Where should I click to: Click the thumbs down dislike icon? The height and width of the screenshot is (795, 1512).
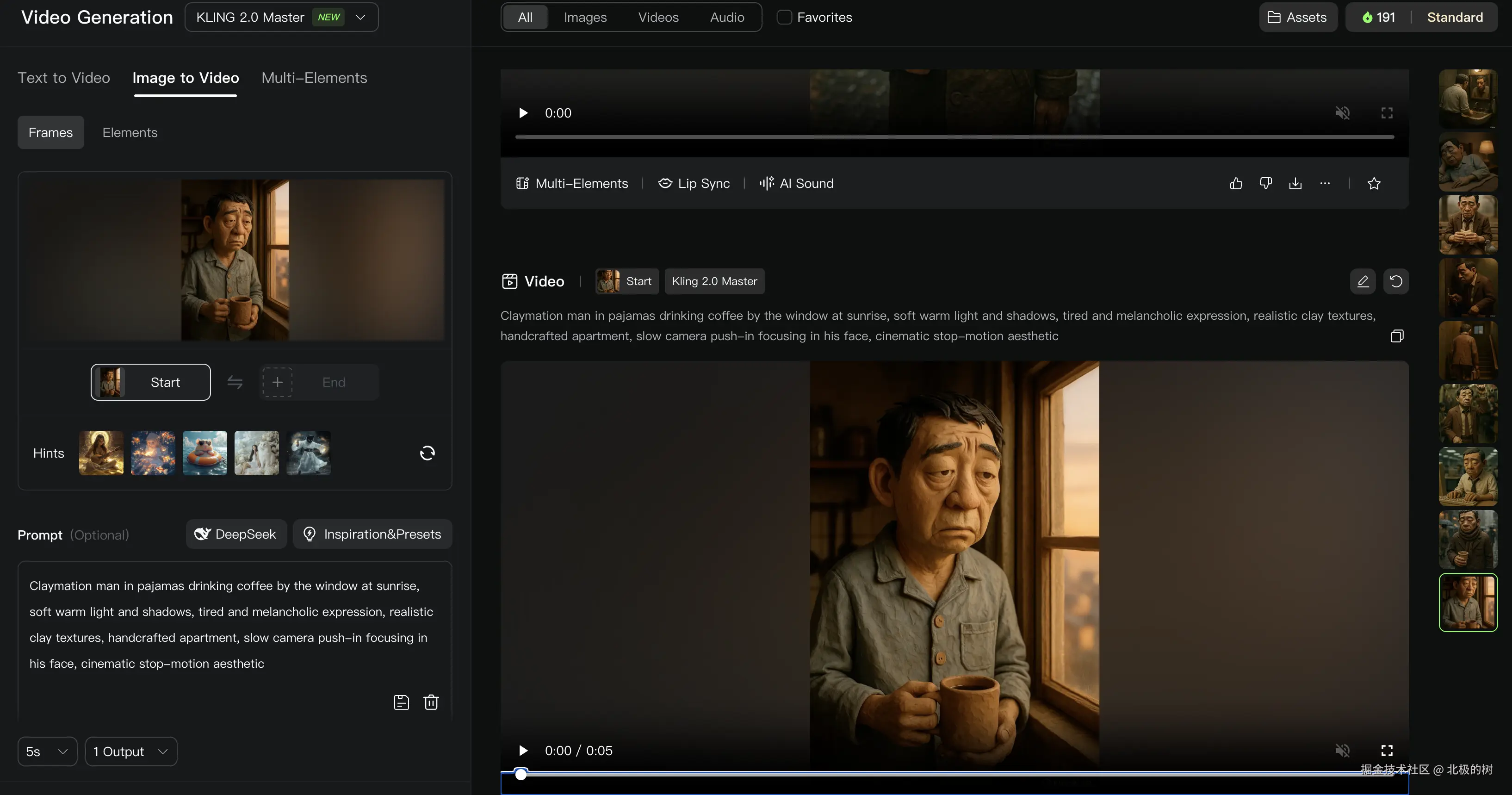(x=1265, y=183)
